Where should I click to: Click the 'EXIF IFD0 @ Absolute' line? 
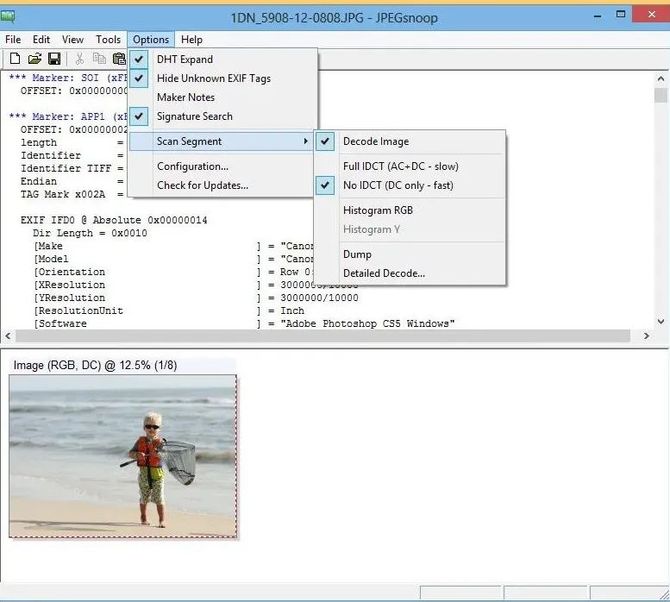coord(114,220)
